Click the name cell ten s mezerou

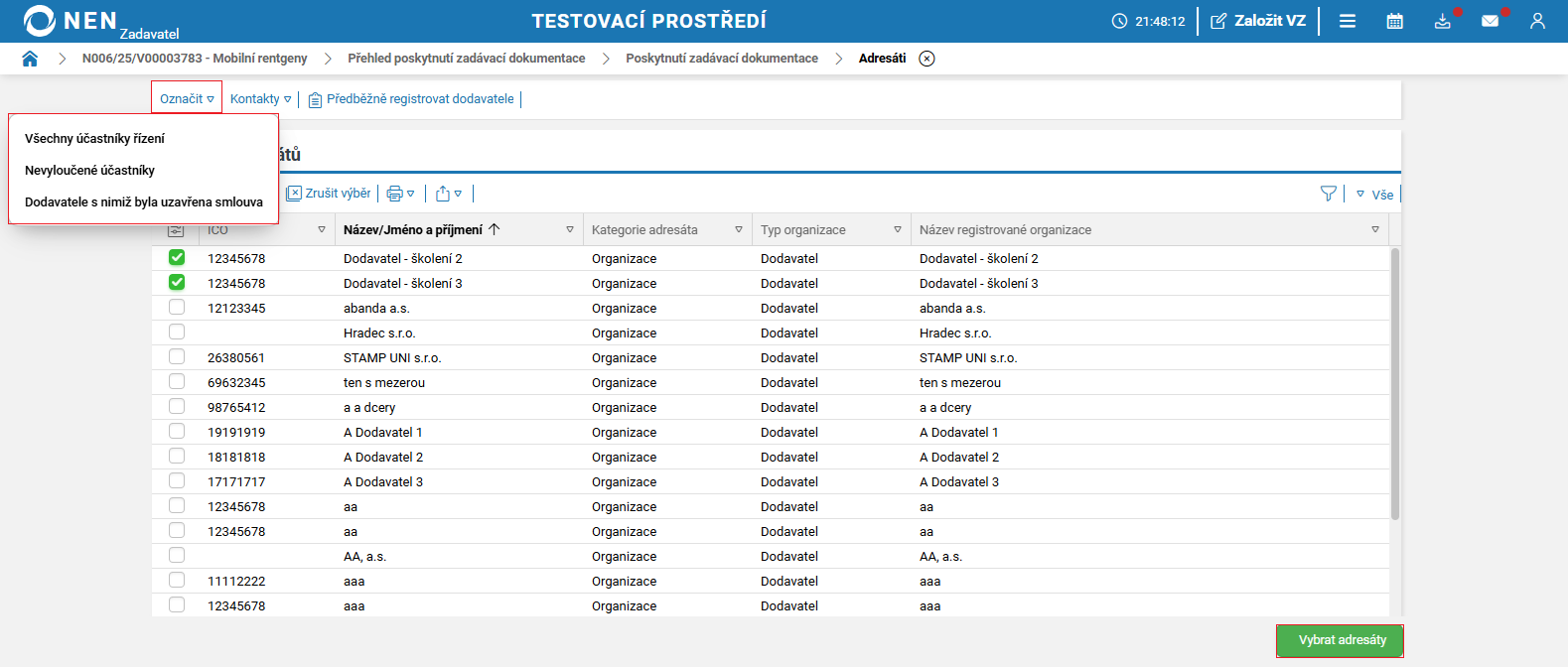[x=384, y=382]
